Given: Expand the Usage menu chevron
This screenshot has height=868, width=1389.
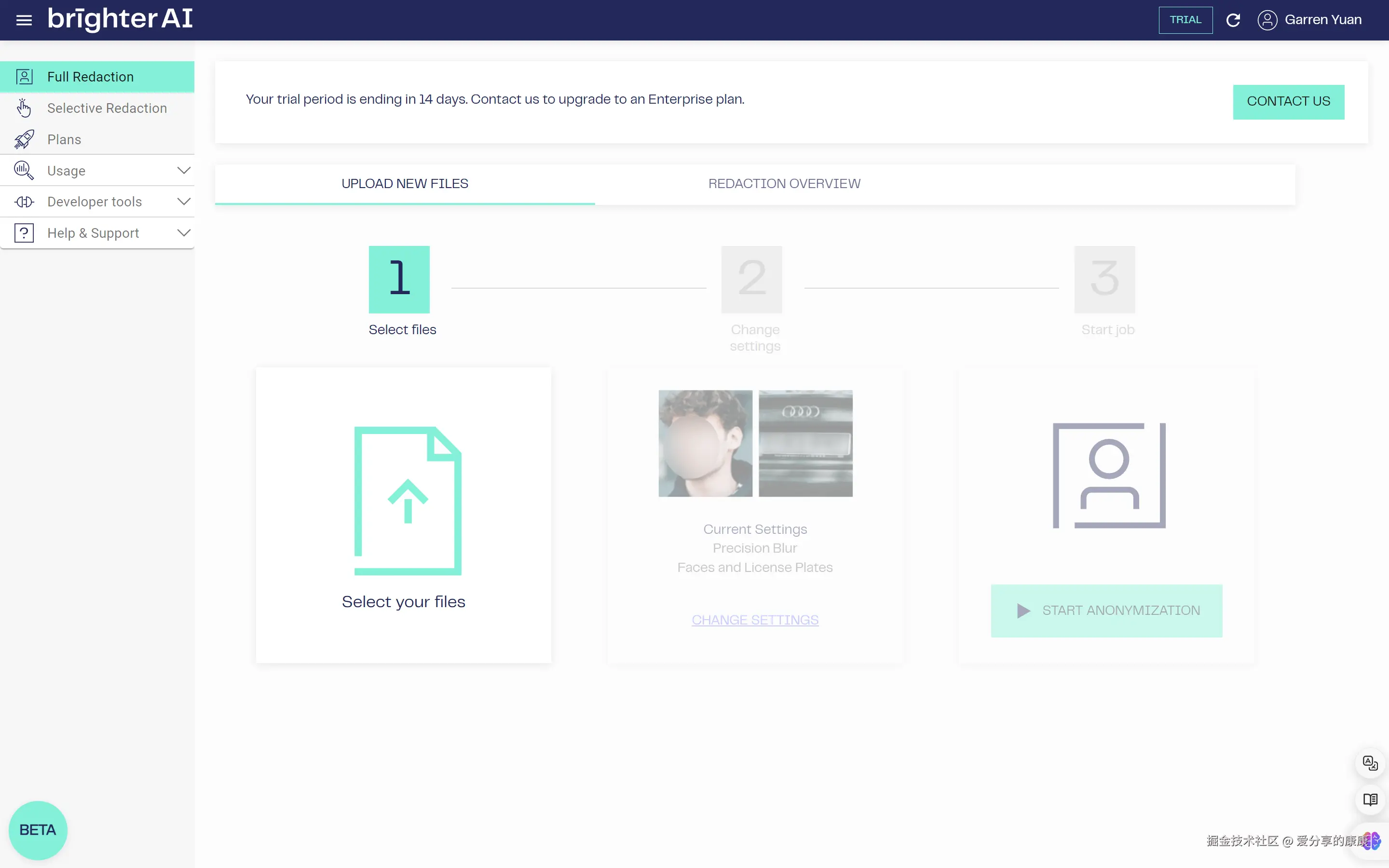Looking at the screenshot, I should coord(184,171).
